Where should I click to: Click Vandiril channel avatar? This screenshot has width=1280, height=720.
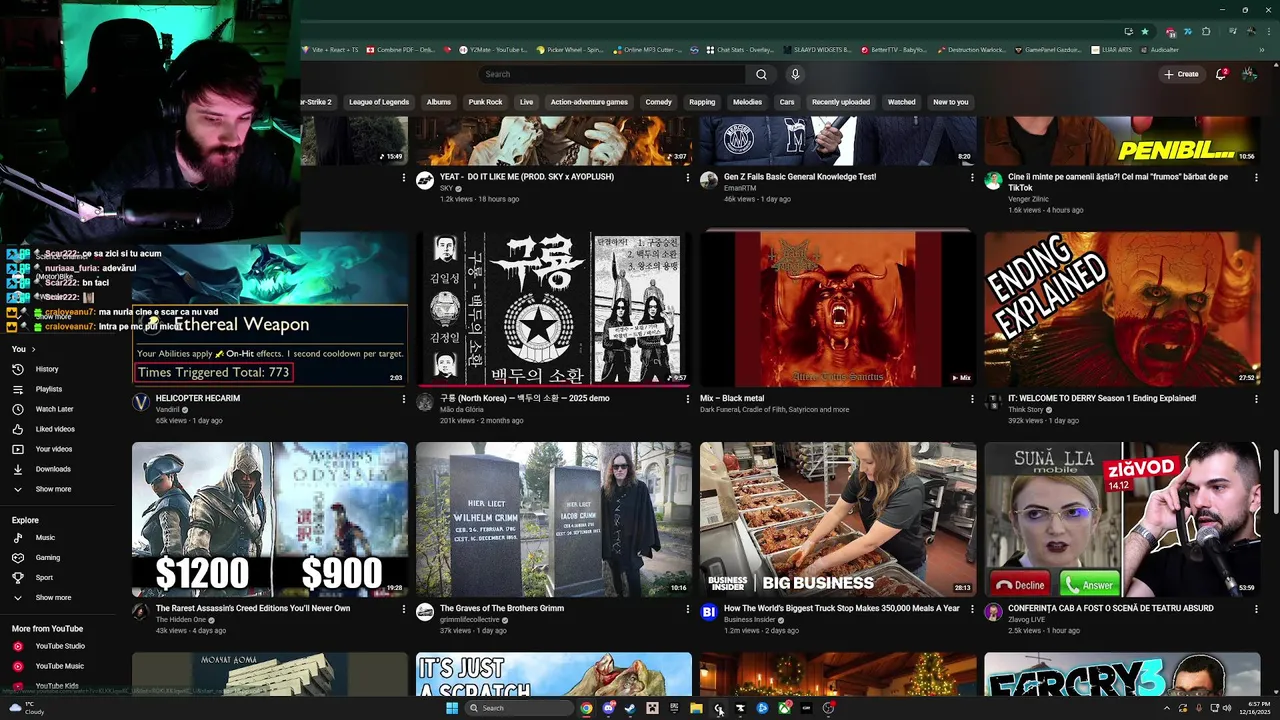[x=141, y=402]
